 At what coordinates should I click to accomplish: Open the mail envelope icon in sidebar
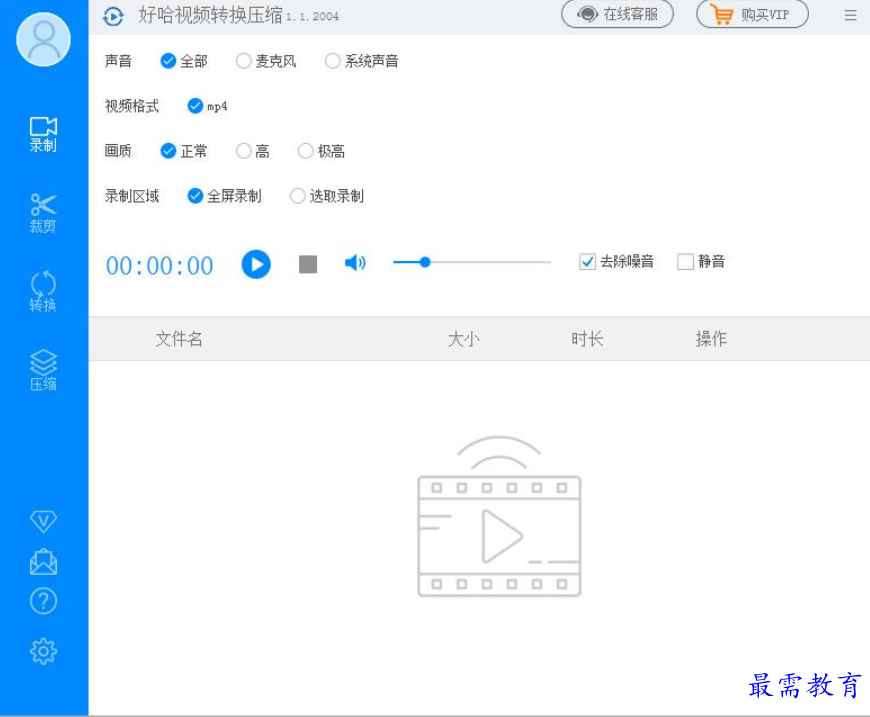(43, 562)
